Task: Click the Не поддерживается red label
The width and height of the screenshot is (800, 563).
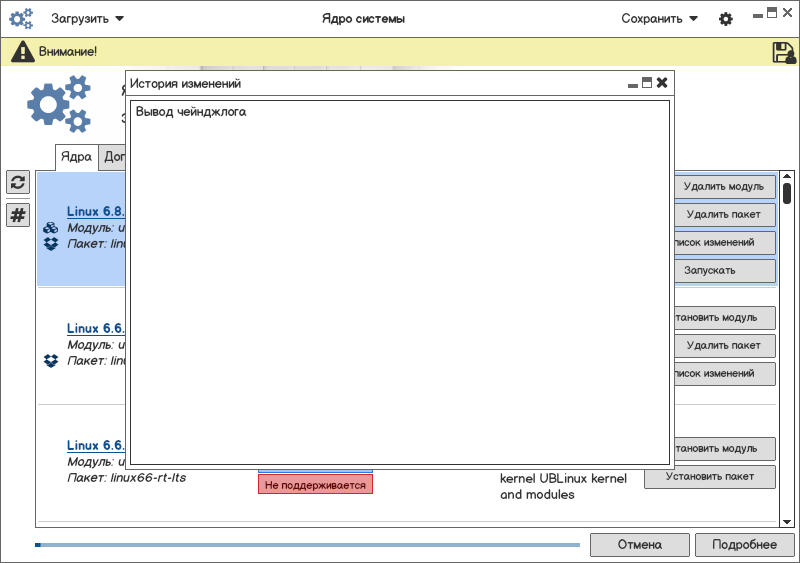Action: [x=315, y=485]
